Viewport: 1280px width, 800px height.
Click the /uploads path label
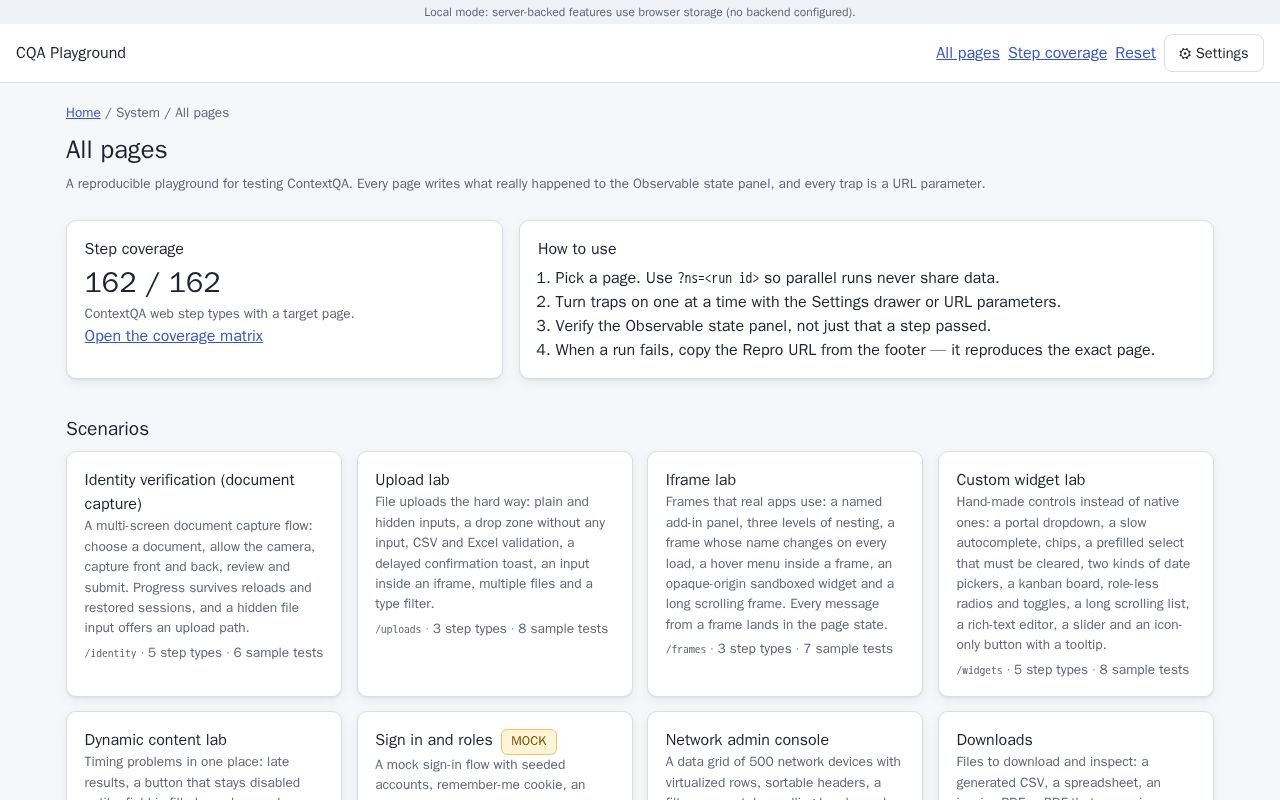pyautogui.click(x=398, y=629)
